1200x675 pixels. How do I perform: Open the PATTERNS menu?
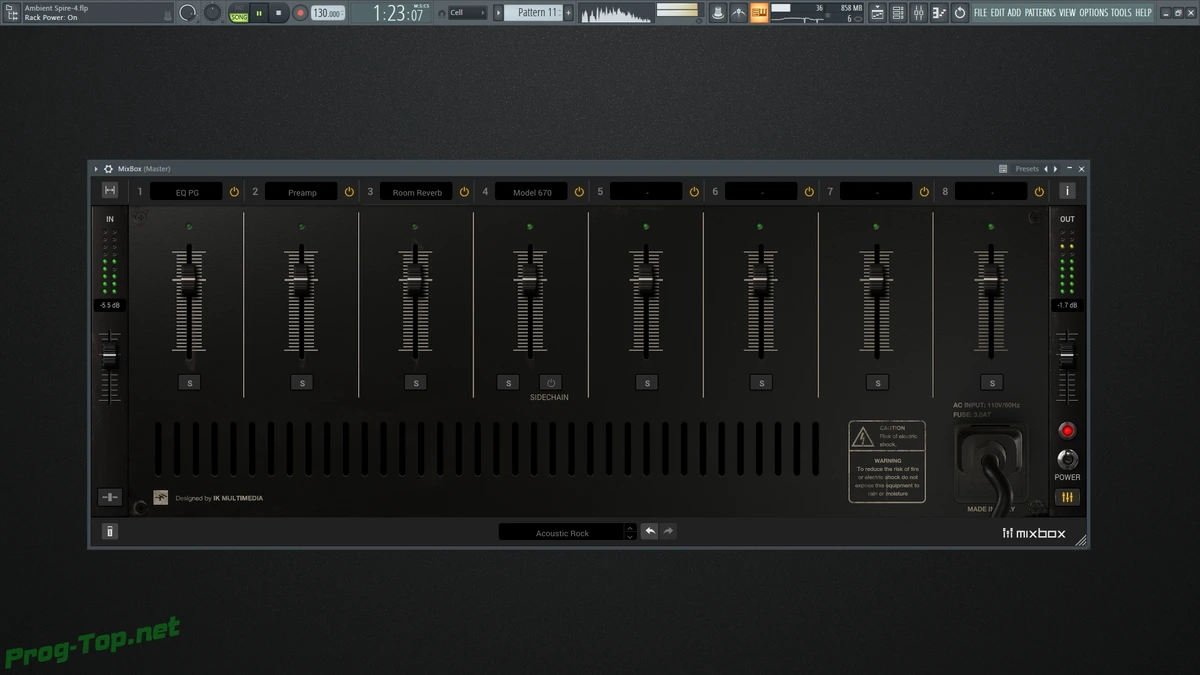[1040, 13]
